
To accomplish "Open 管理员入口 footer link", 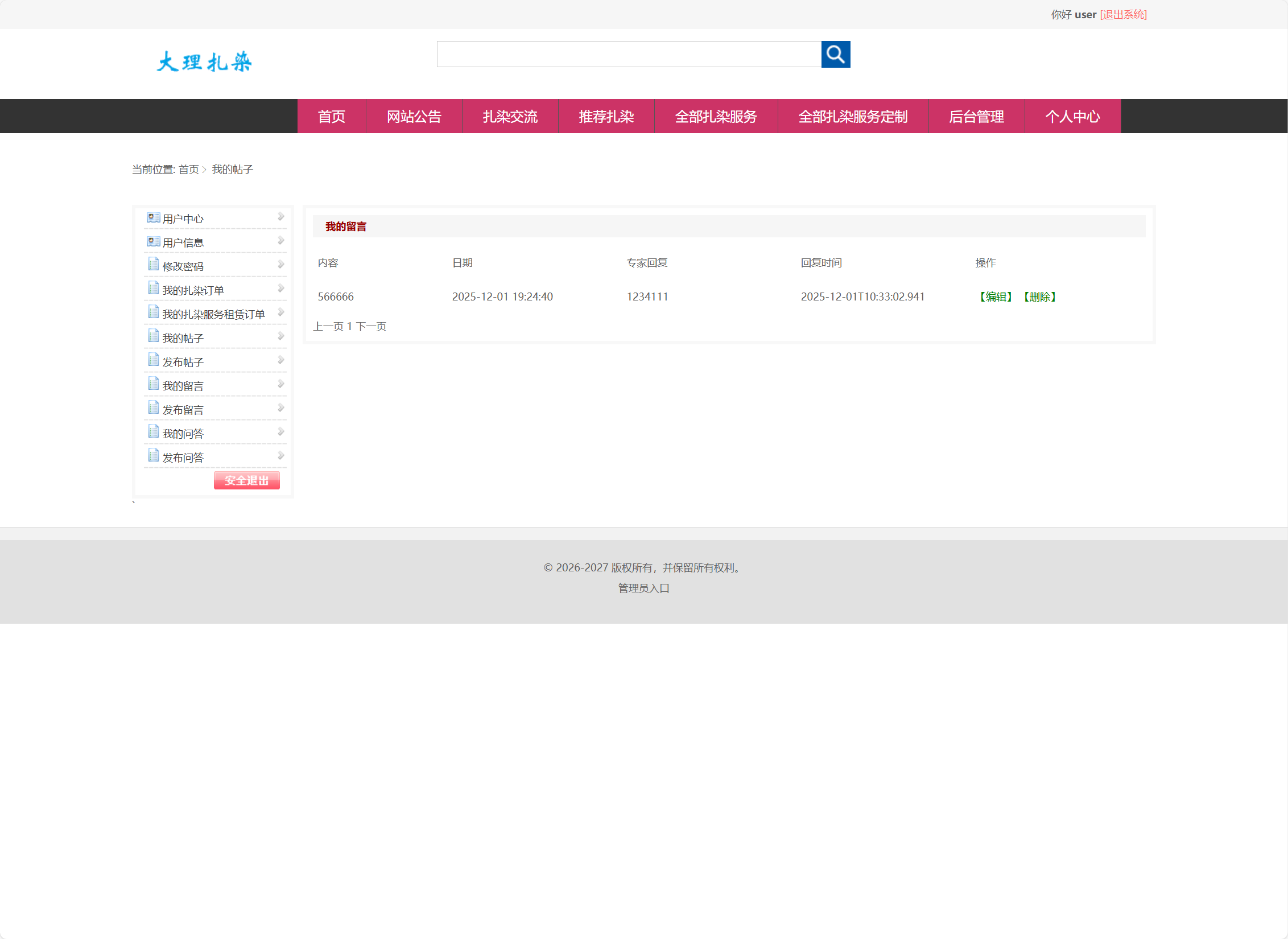I will pyautogui.click(x=643, y=588).
